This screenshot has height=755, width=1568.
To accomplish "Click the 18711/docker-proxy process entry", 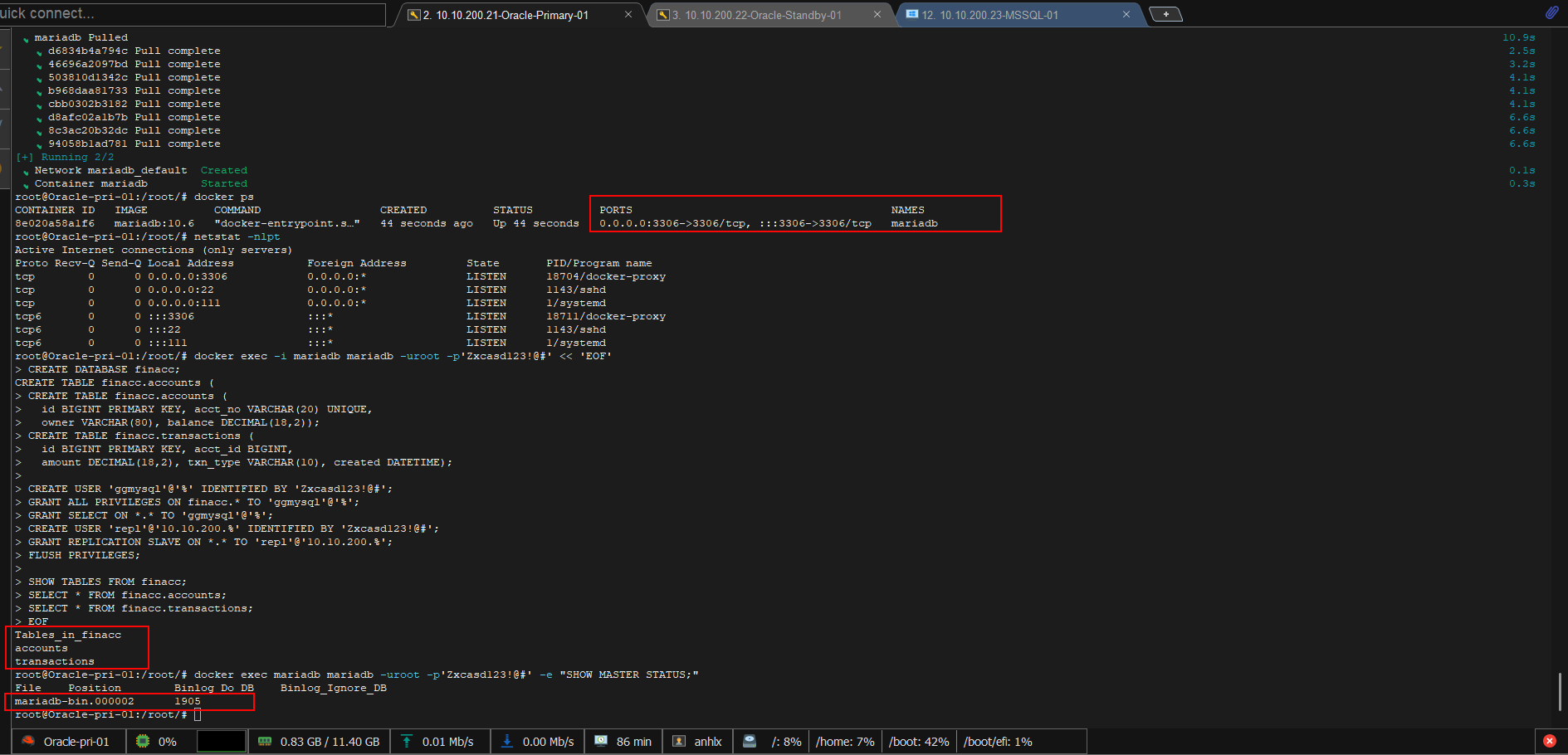I will point(606,316).
